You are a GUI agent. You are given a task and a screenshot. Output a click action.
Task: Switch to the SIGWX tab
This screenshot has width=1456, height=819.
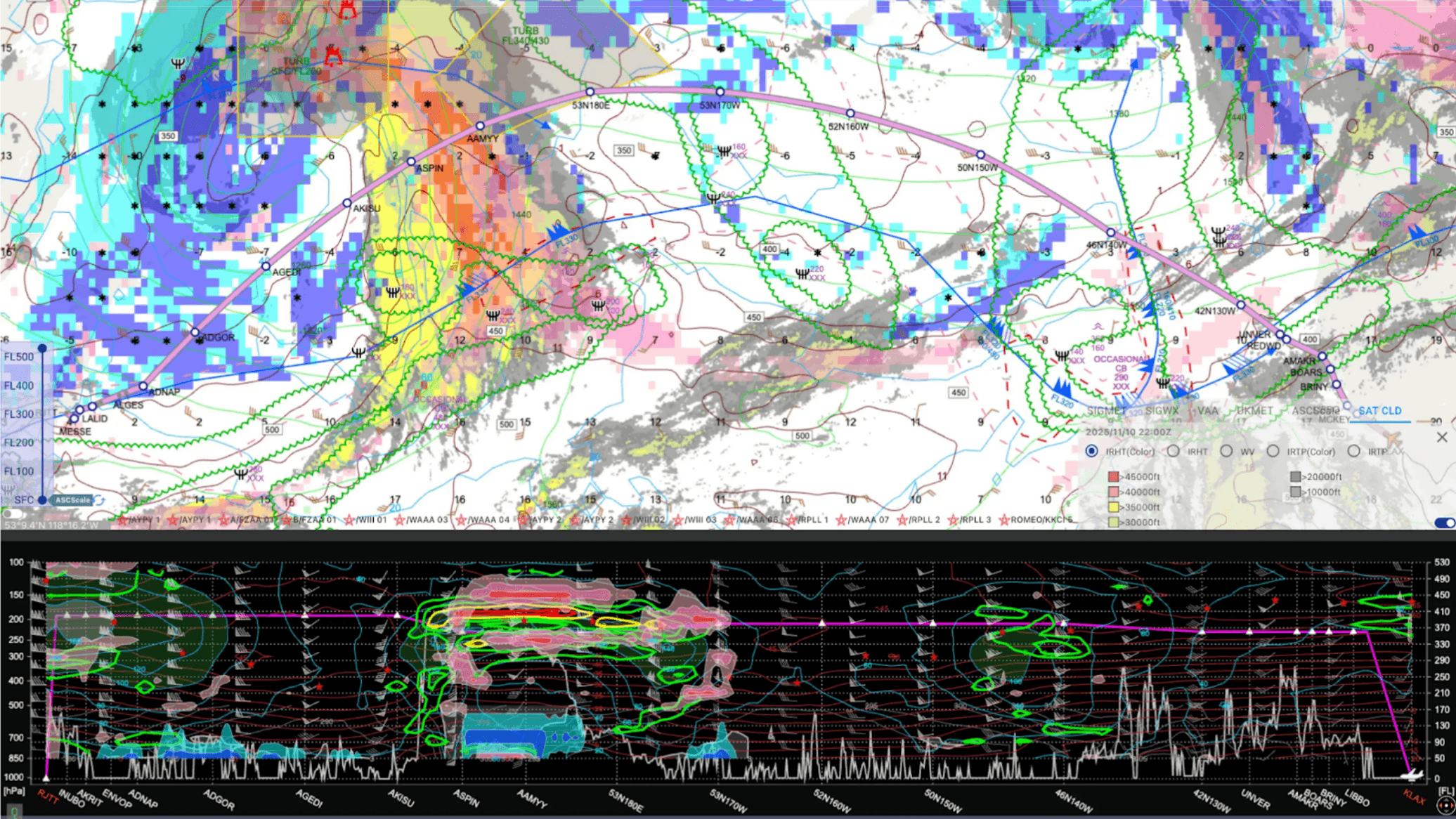(x=1163, y=410)
